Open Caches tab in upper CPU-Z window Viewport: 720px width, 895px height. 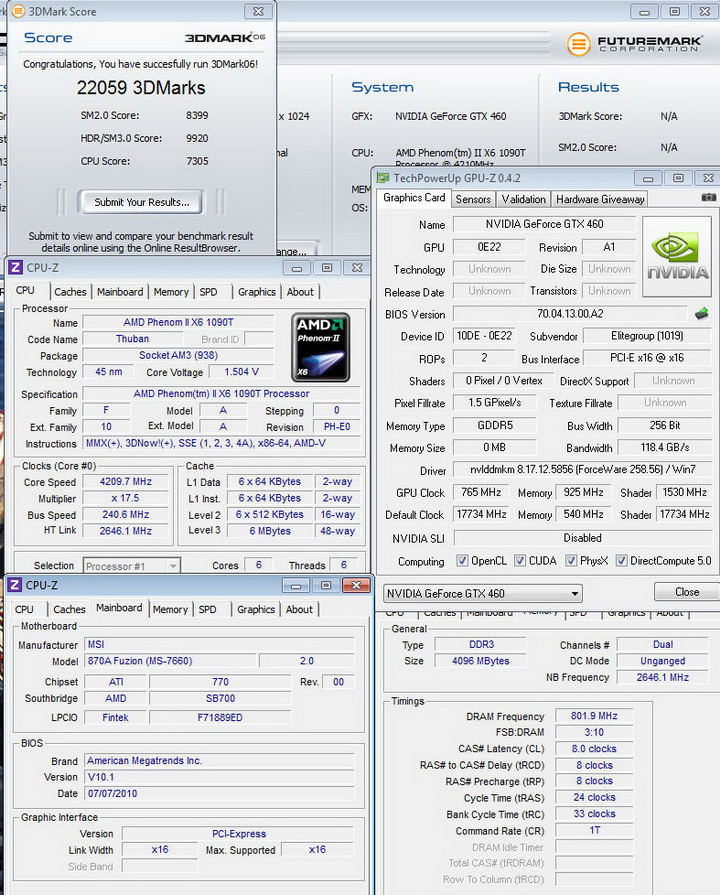pyautogui.click(x=70, y=292)
